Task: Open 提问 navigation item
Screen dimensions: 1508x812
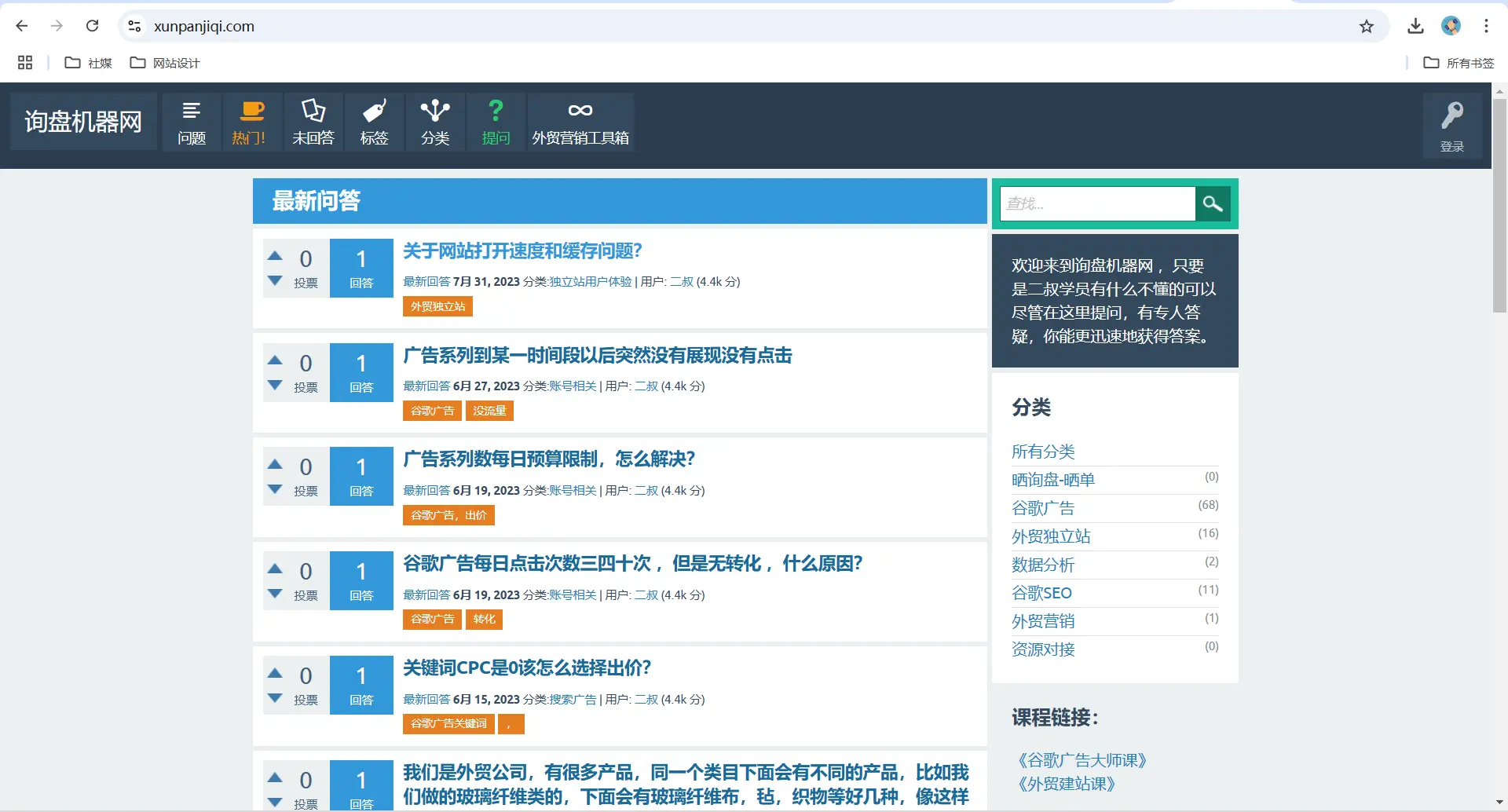Action: [496, 123]
